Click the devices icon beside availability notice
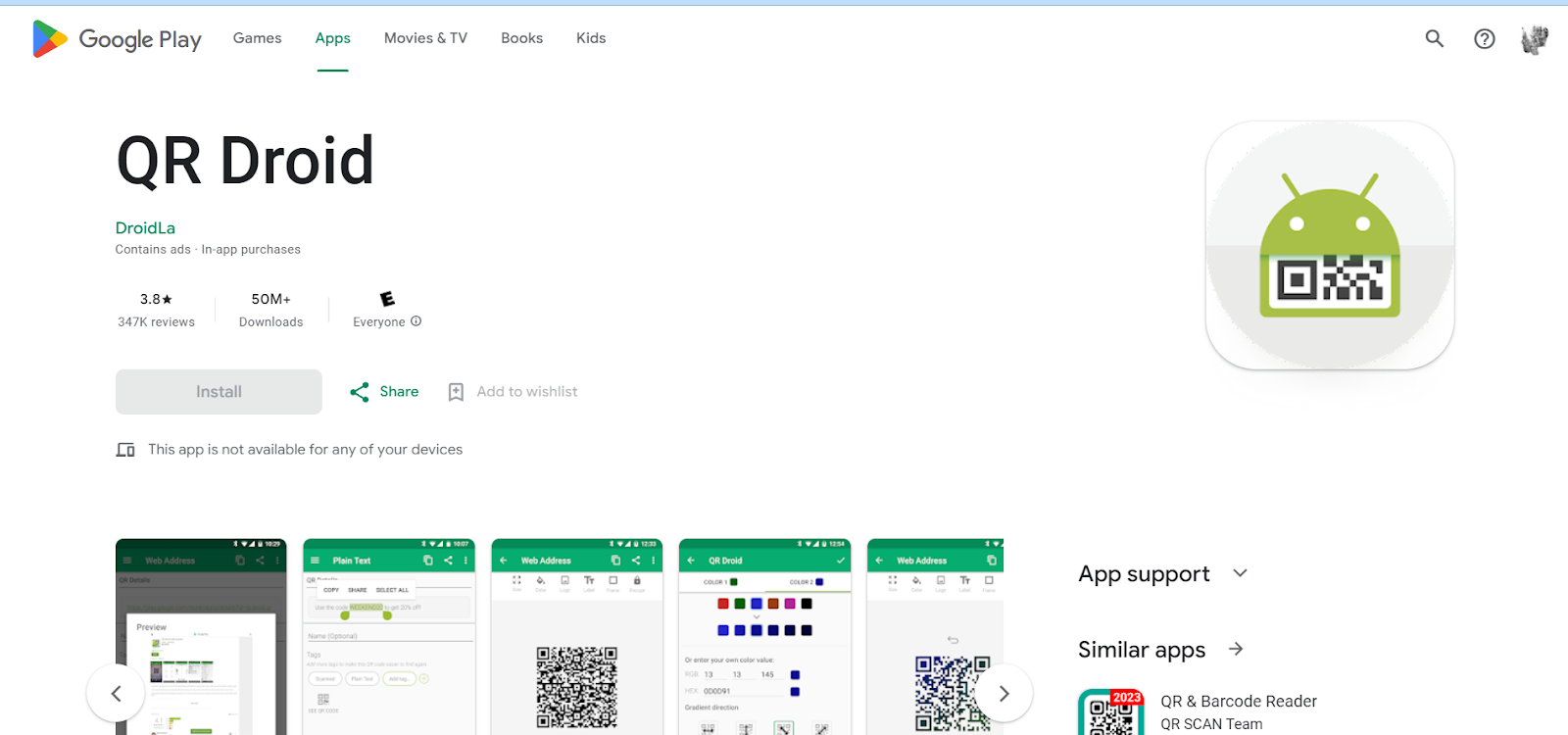Screen dimensions: 1568x735 (x=125, y=450)
